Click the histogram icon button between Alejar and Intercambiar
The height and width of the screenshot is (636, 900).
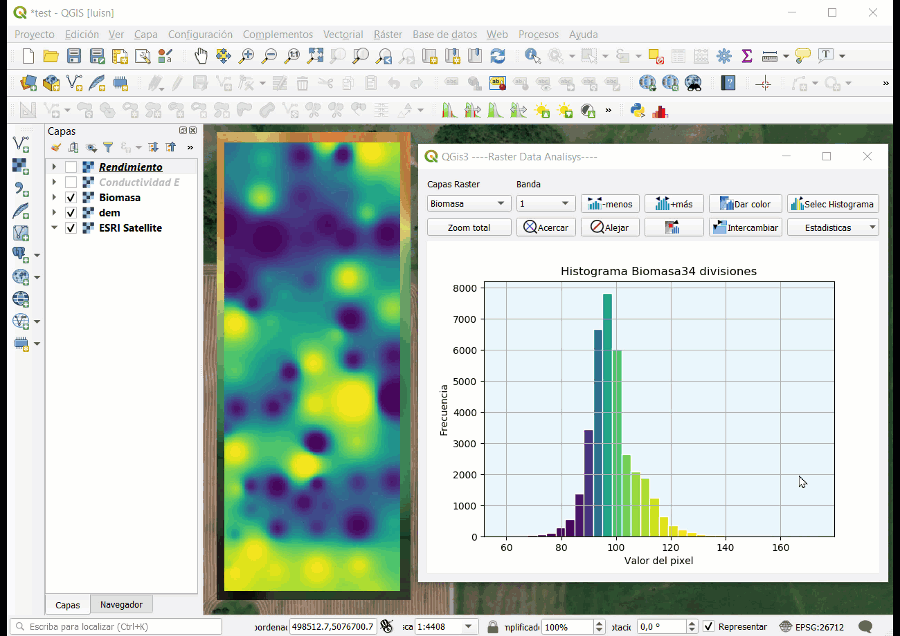pos(673,227)
